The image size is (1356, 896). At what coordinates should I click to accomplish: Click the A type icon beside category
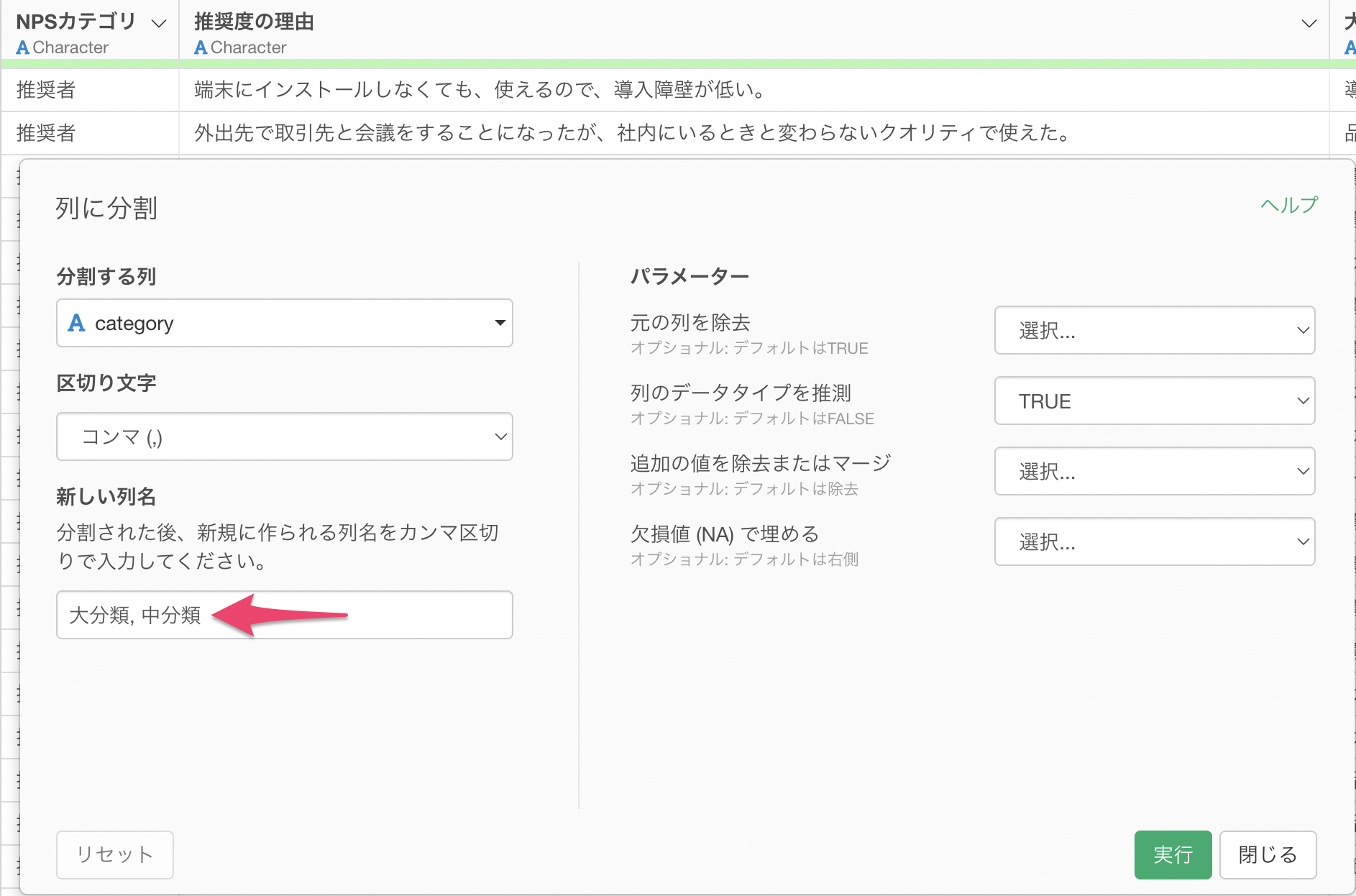click(x=76, y=323)
